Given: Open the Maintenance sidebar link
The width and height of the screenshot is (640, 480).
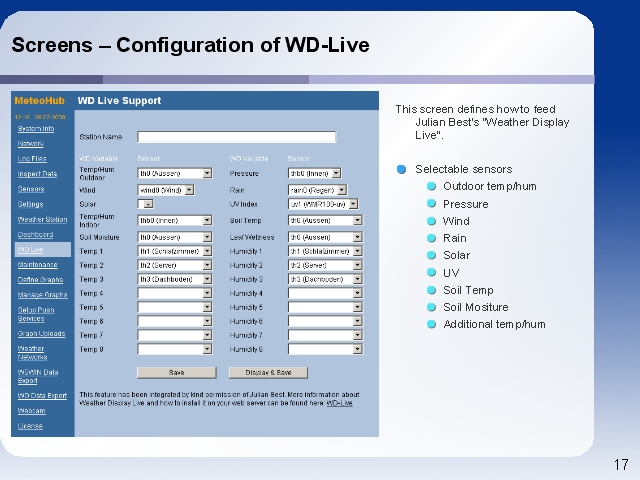Looking at the screenshot, I should (x=37, y=264).
